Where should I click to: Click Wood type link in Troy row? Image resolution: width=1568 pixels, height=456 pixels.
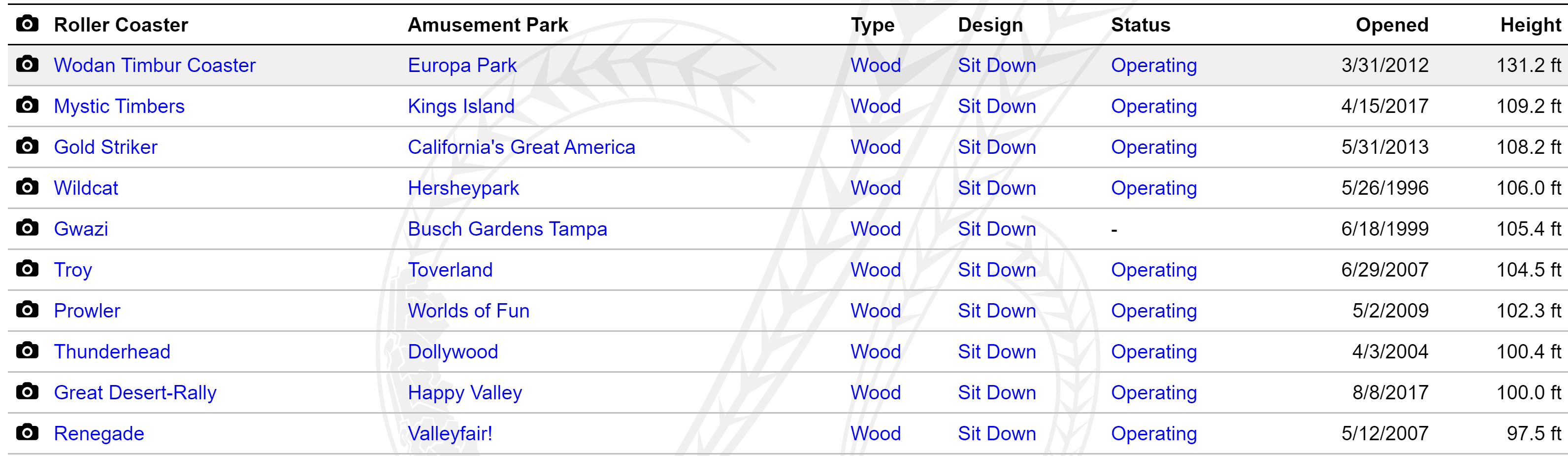pos(875,270)
